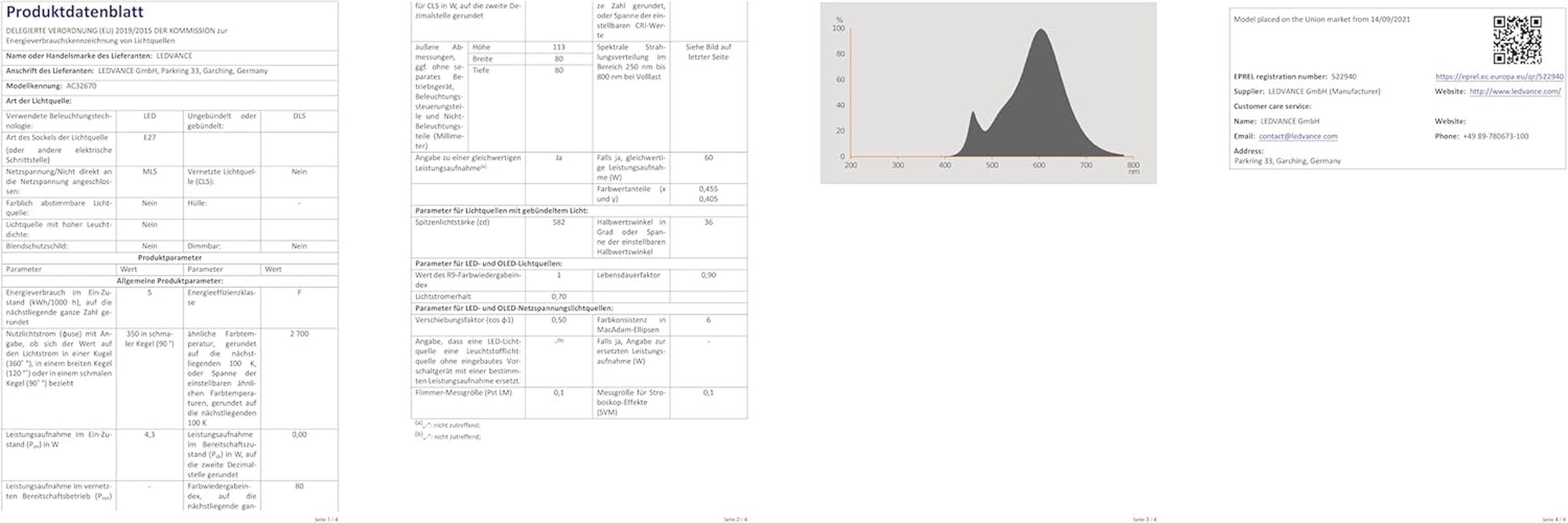Click the Produktparameter table section header

point(170,258)
